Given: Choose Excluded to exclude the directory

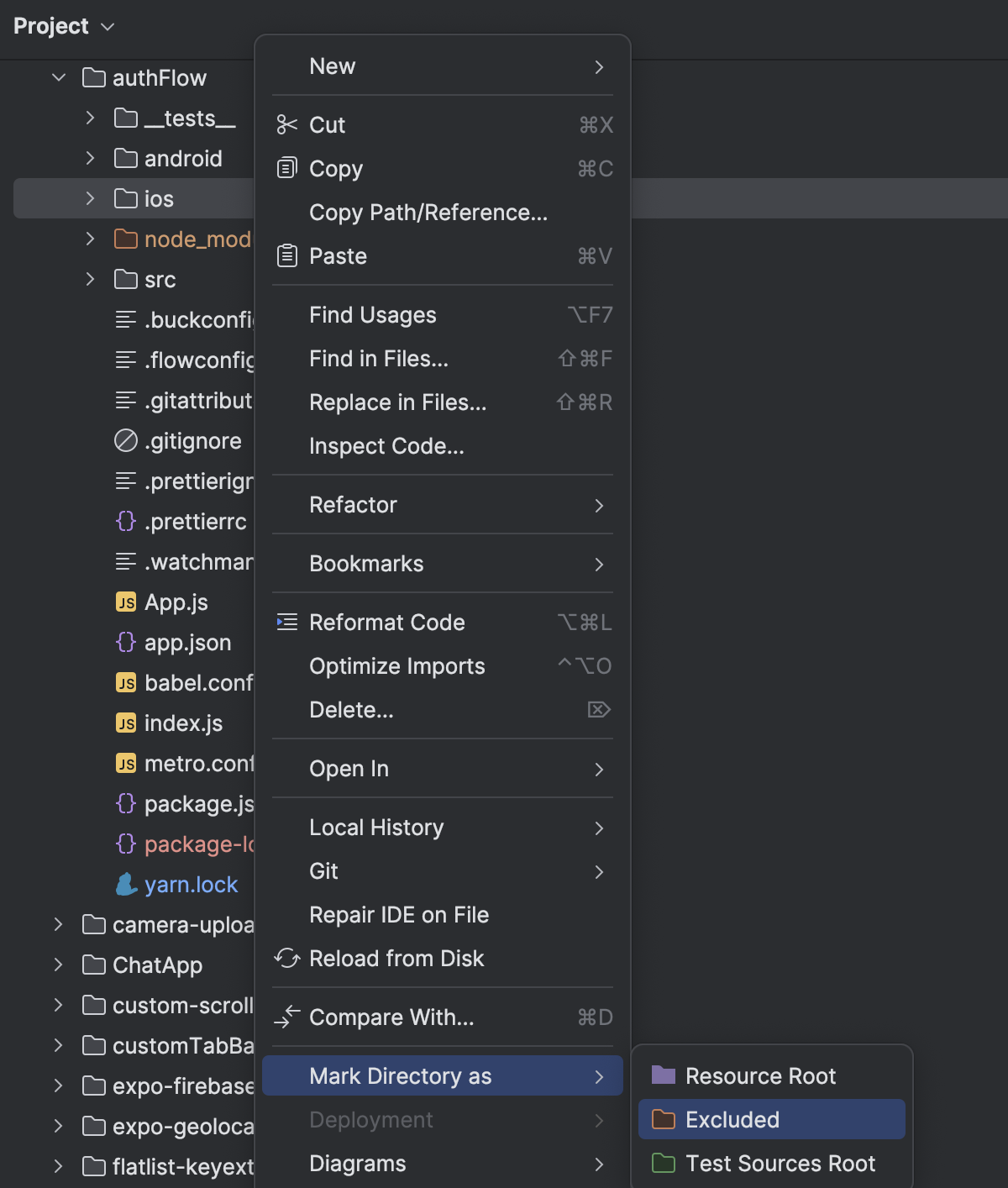Looking at the screenshot, I should 731,1119.
